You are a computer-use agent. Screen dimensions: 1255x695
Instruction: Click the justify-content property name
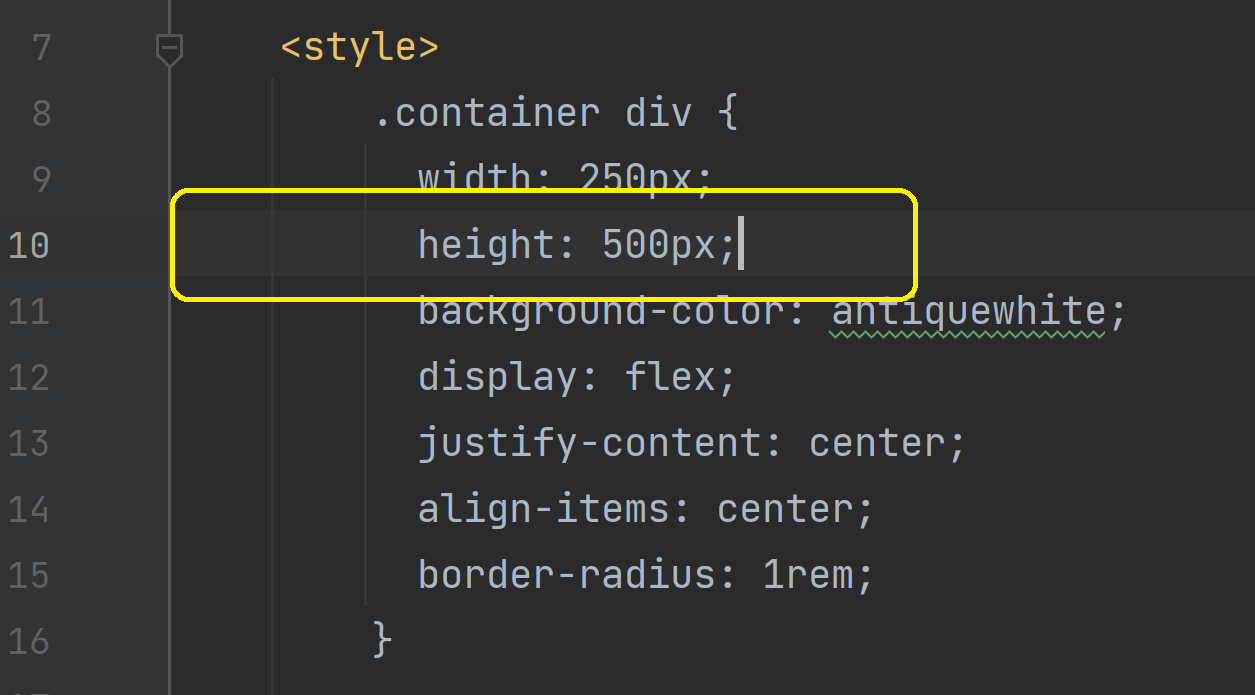click(590, 443)
